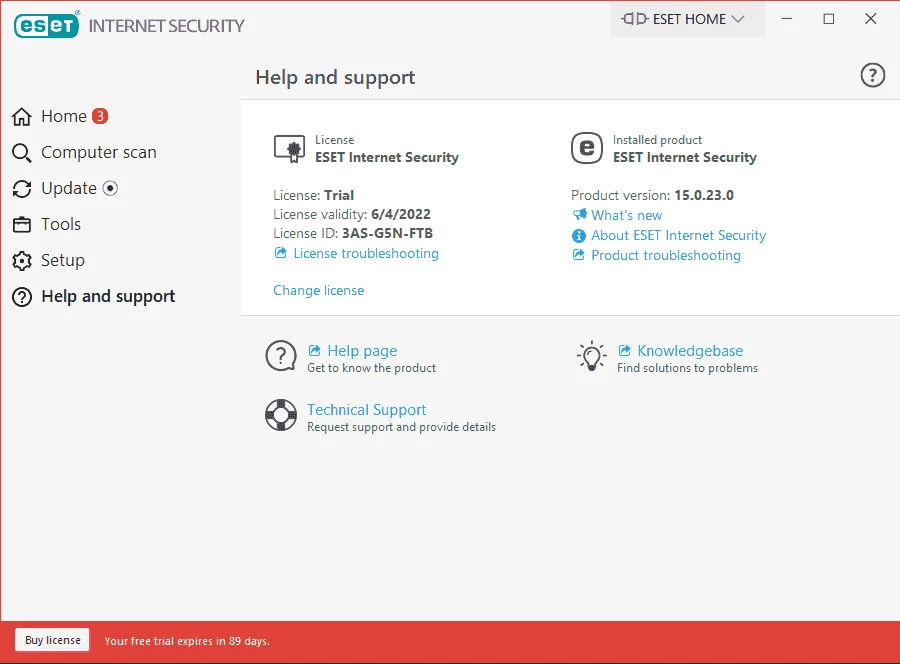Open License troubleshooting link
The height and width of the screenshot is (664, 900).
click(x=366, y=253)
